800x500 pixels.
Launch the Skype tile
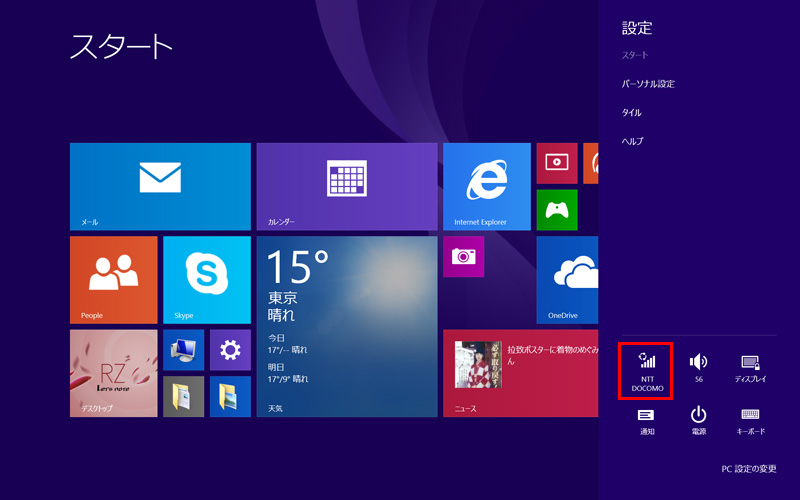point(207,280)
